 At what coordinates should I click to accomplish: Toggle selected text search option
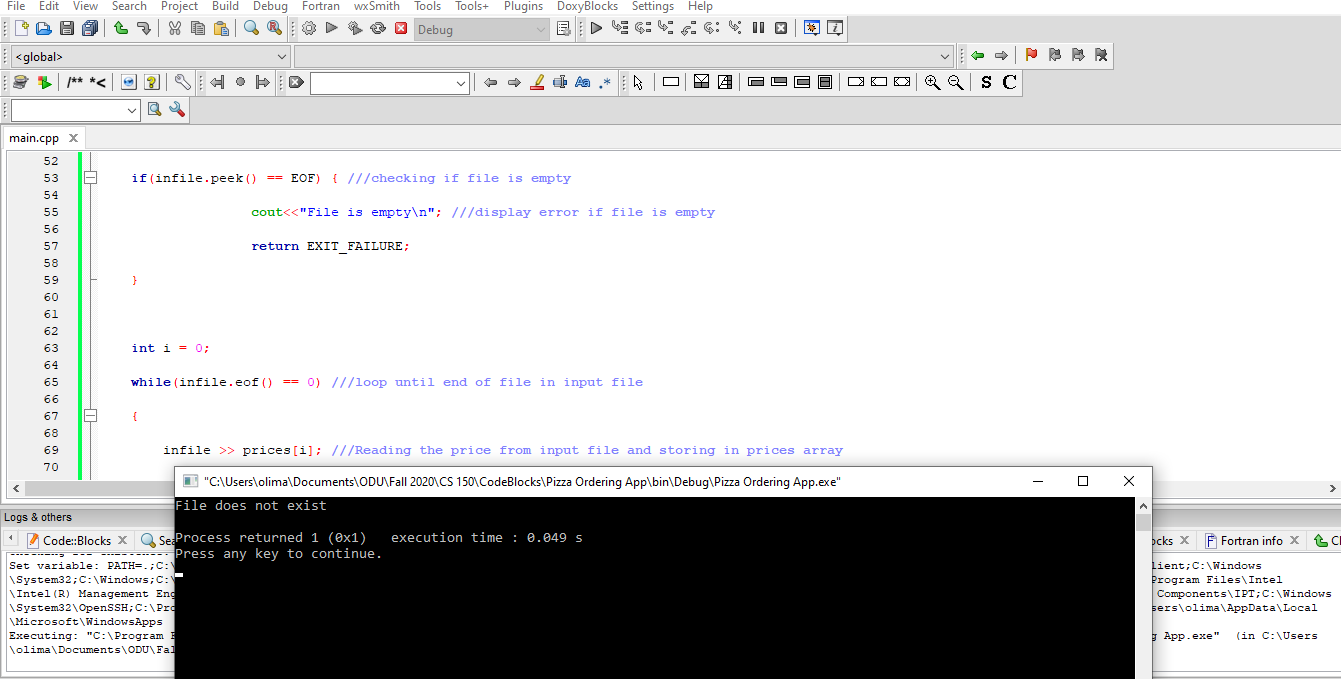tap(560, 82)
